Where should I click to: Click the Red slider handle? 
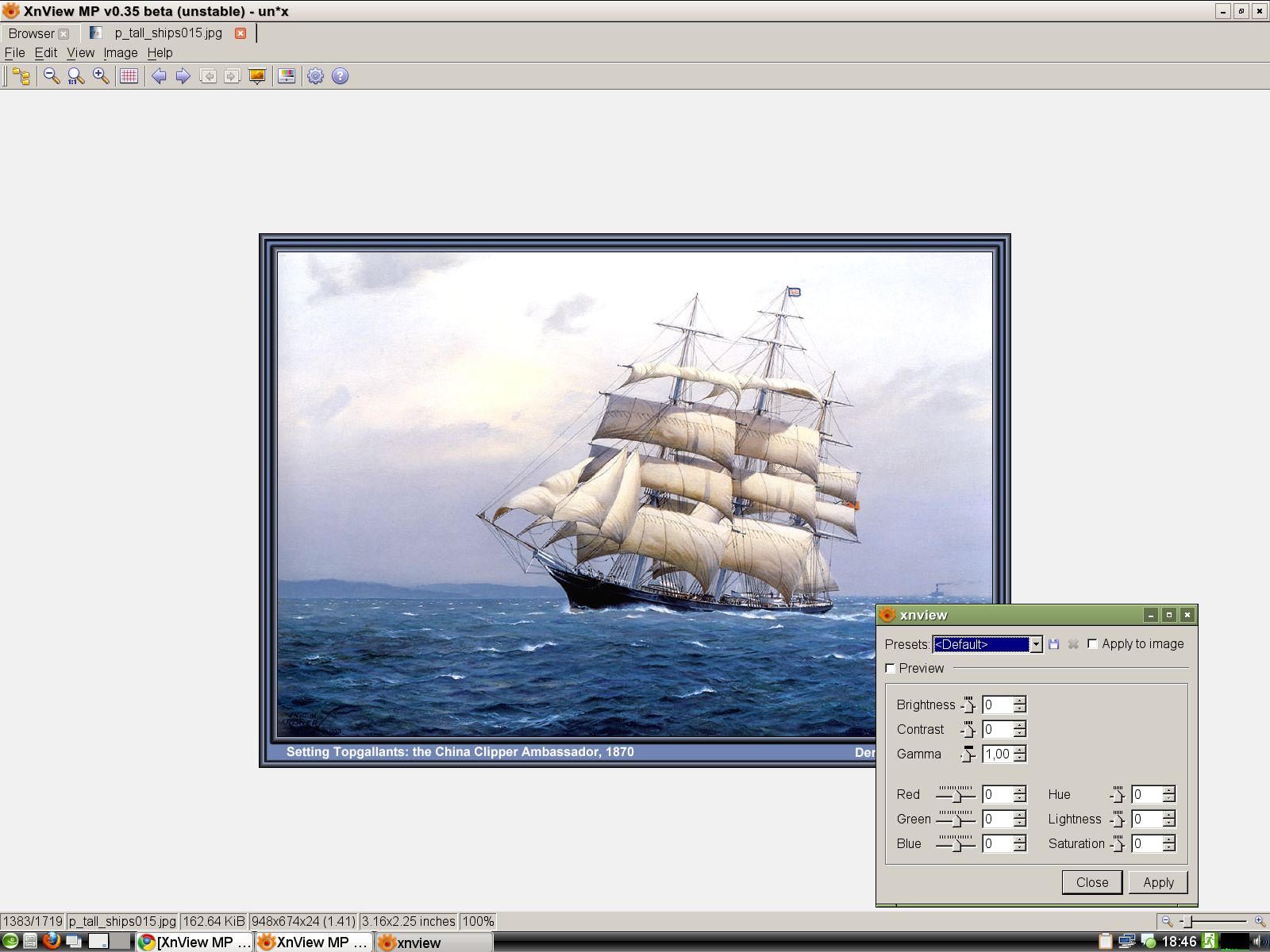(x=957, y=796)
